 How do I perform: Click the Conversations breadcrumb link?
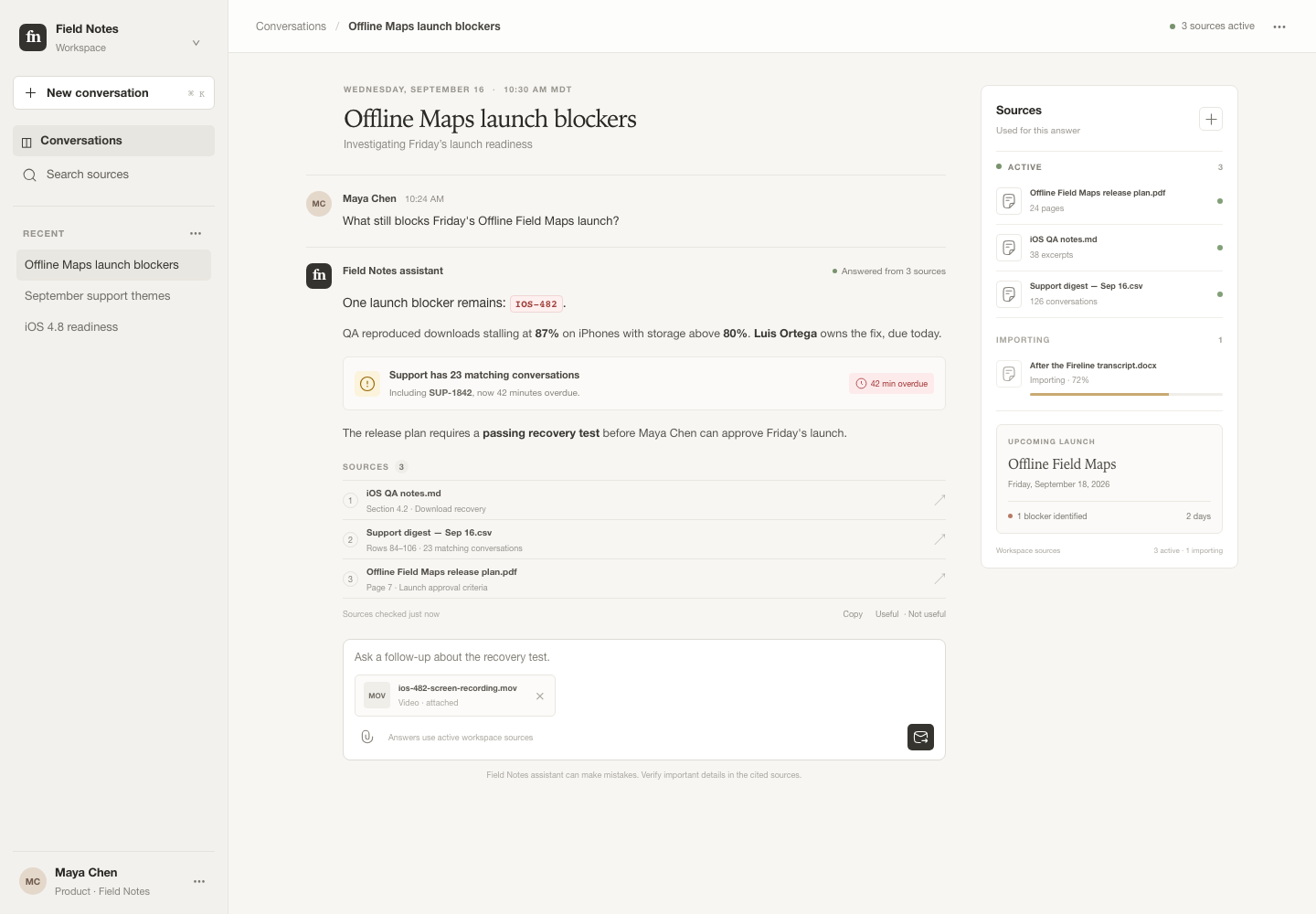tap(291, 27)
